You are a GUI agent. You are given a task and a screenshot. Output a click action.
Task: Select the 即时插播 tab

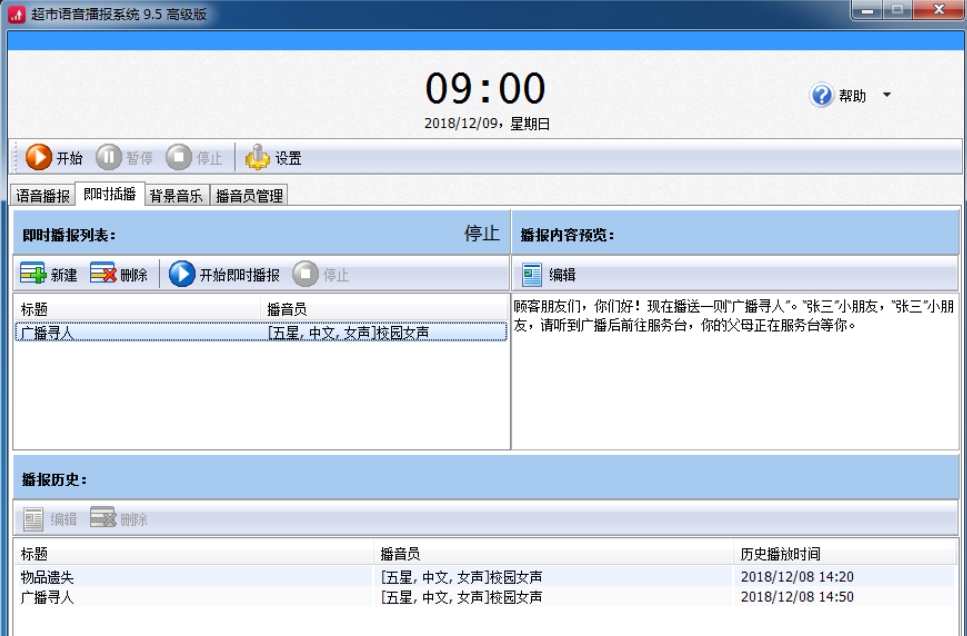pos(110,195)
